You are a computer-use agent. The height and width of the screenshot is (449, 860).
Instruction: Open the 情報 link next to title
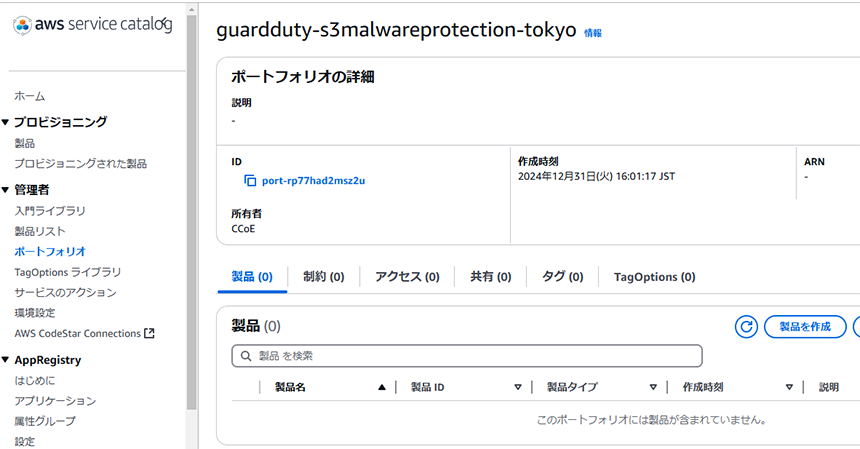click(x=593, y=33)
